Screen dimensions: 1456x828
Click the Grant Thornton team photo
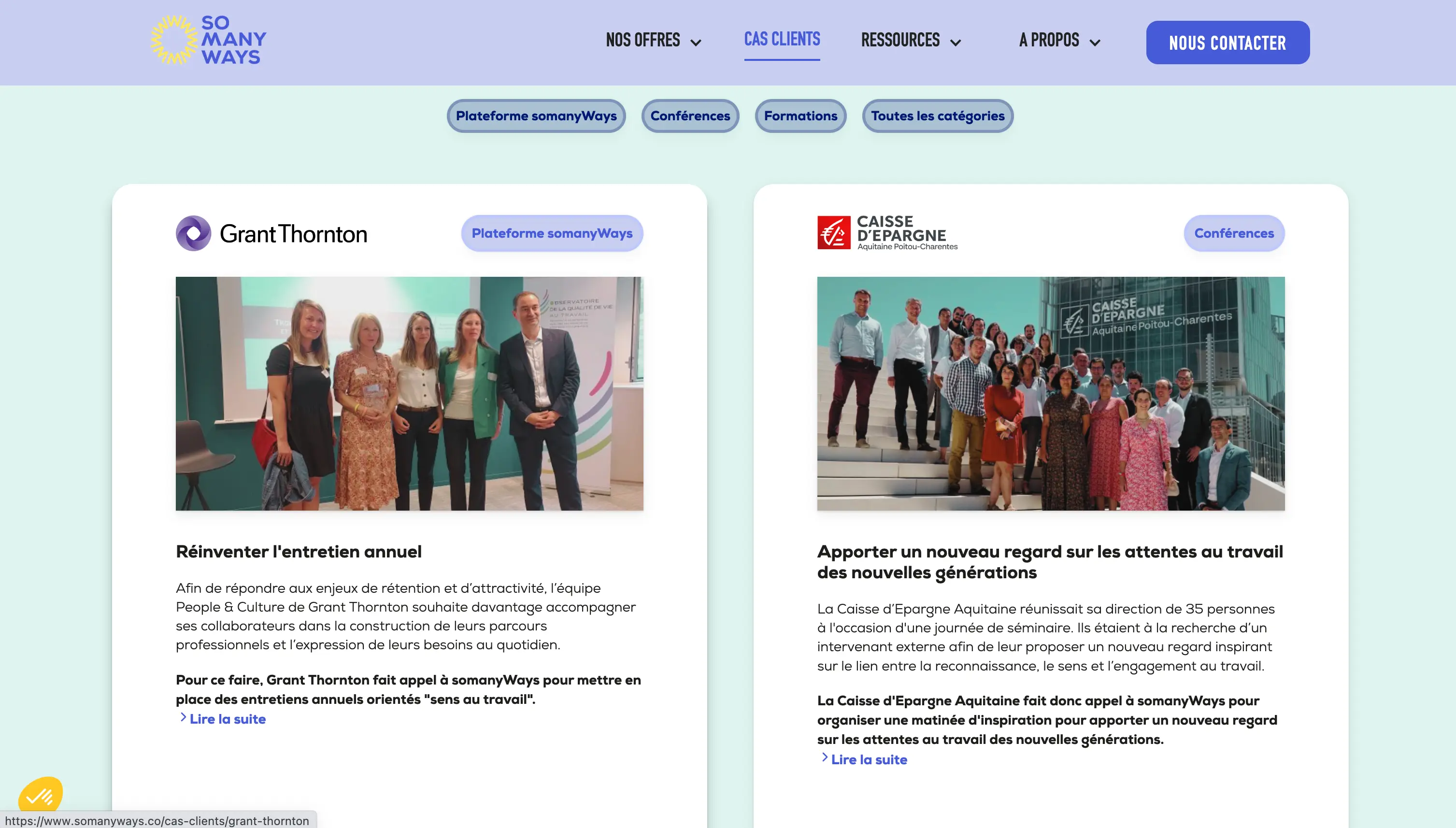(x=409, y=394)
